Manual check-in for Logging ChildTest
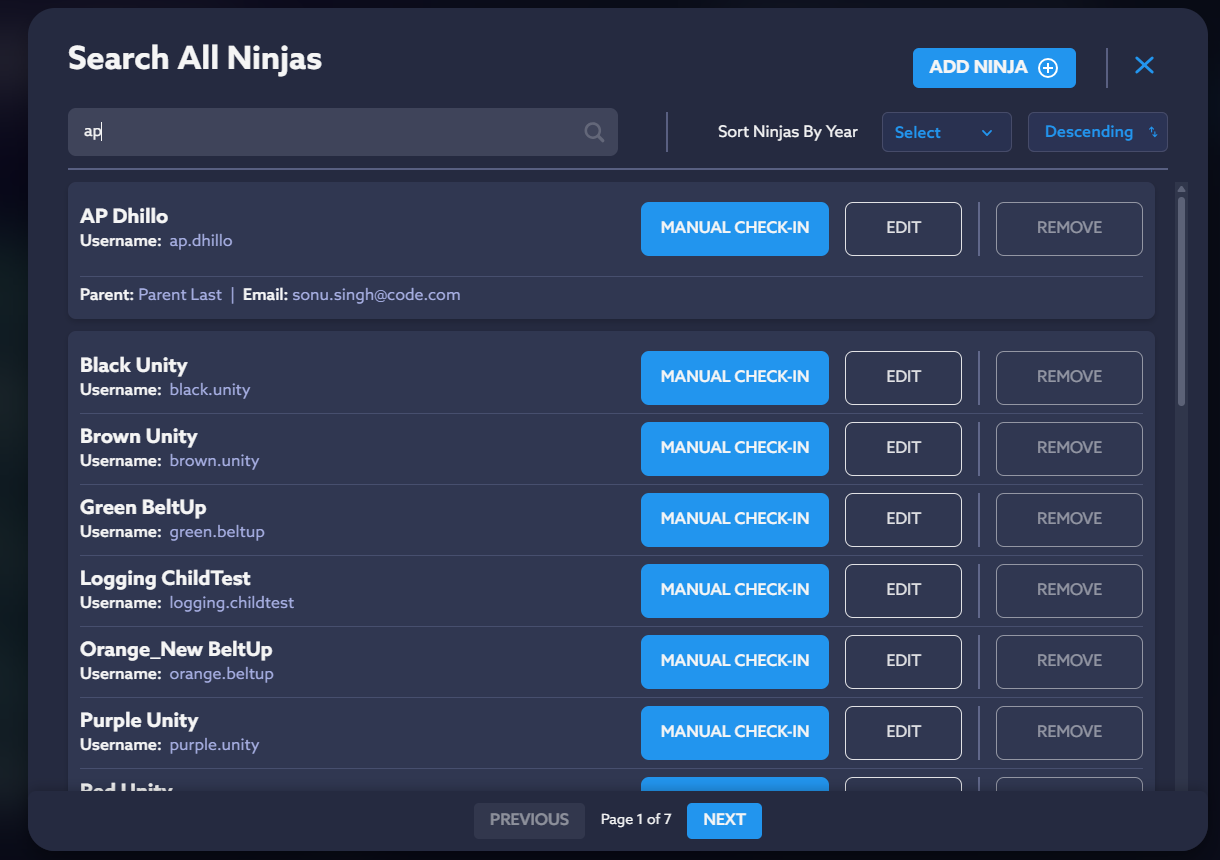 tap(734, 590)
